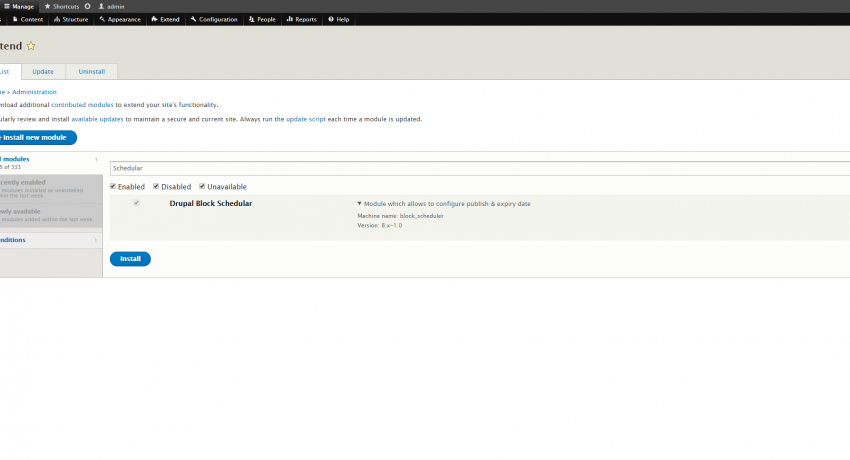Open the update script link
Screen dimensions: 850x460
coord(306,119)
